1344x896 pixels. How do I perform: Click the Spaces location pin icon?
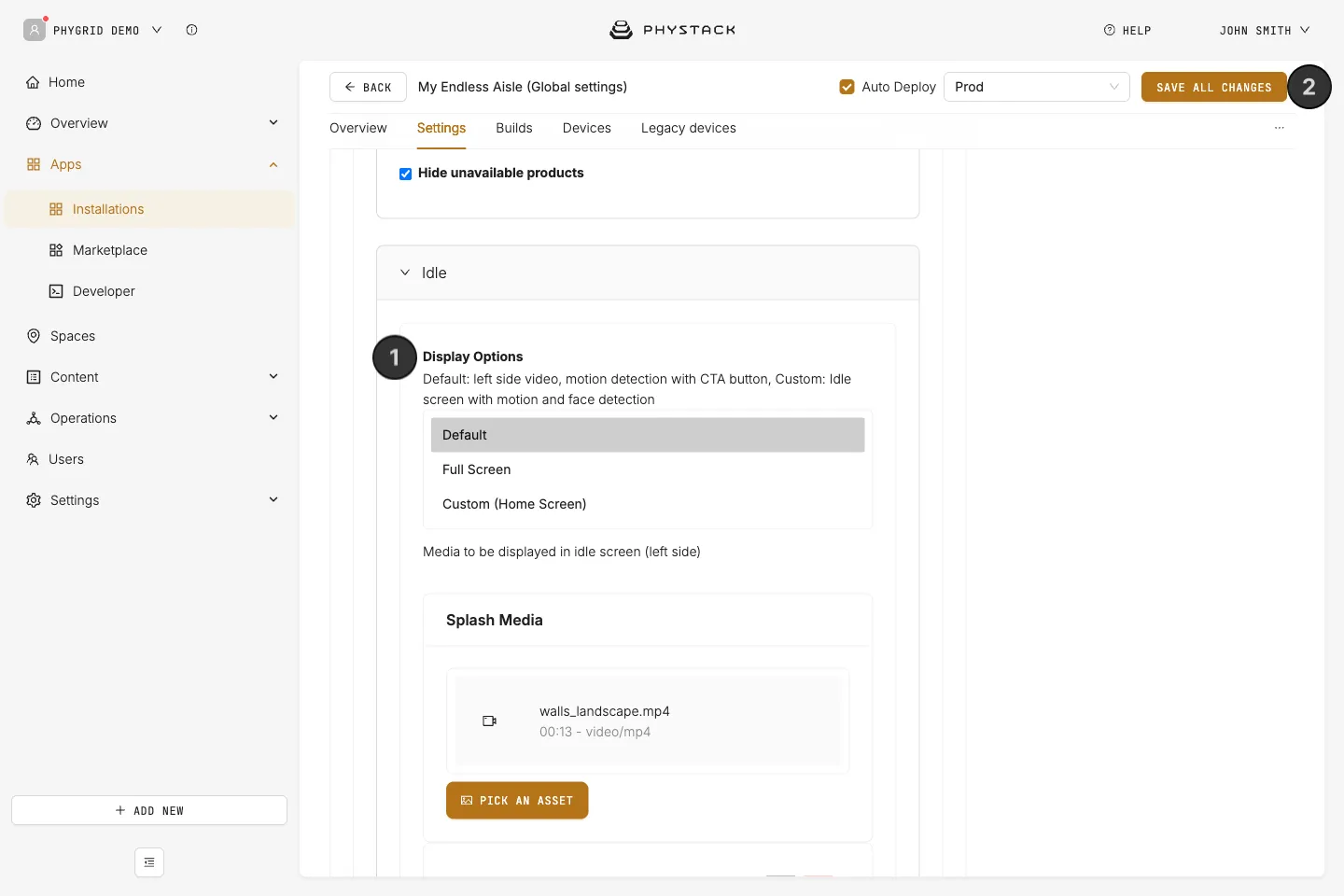[x=34, y=336]
